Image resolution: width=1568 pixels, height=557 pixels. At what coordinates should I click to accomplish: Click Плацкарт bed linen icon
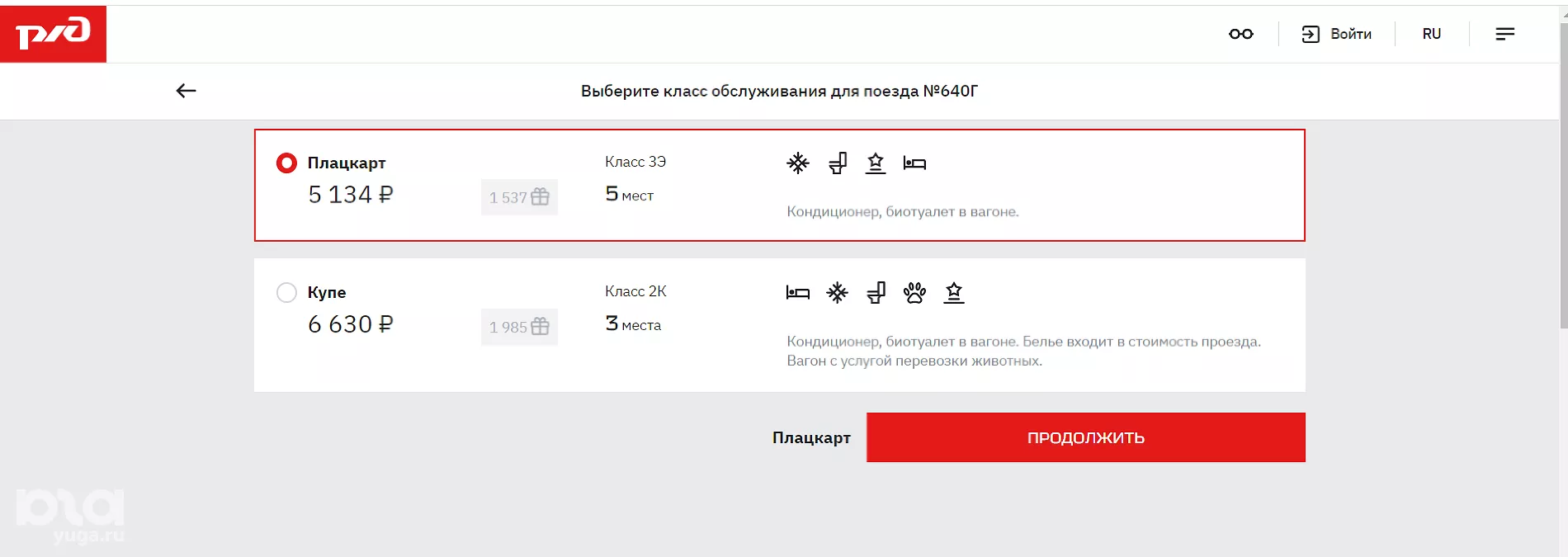coord(914,163)
